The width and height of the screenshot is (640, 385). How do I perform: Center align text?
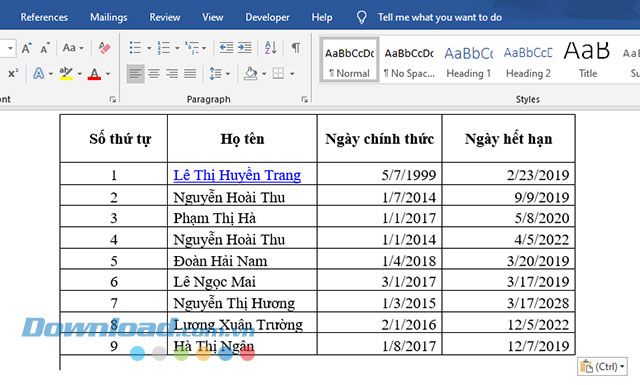point(154,74)
